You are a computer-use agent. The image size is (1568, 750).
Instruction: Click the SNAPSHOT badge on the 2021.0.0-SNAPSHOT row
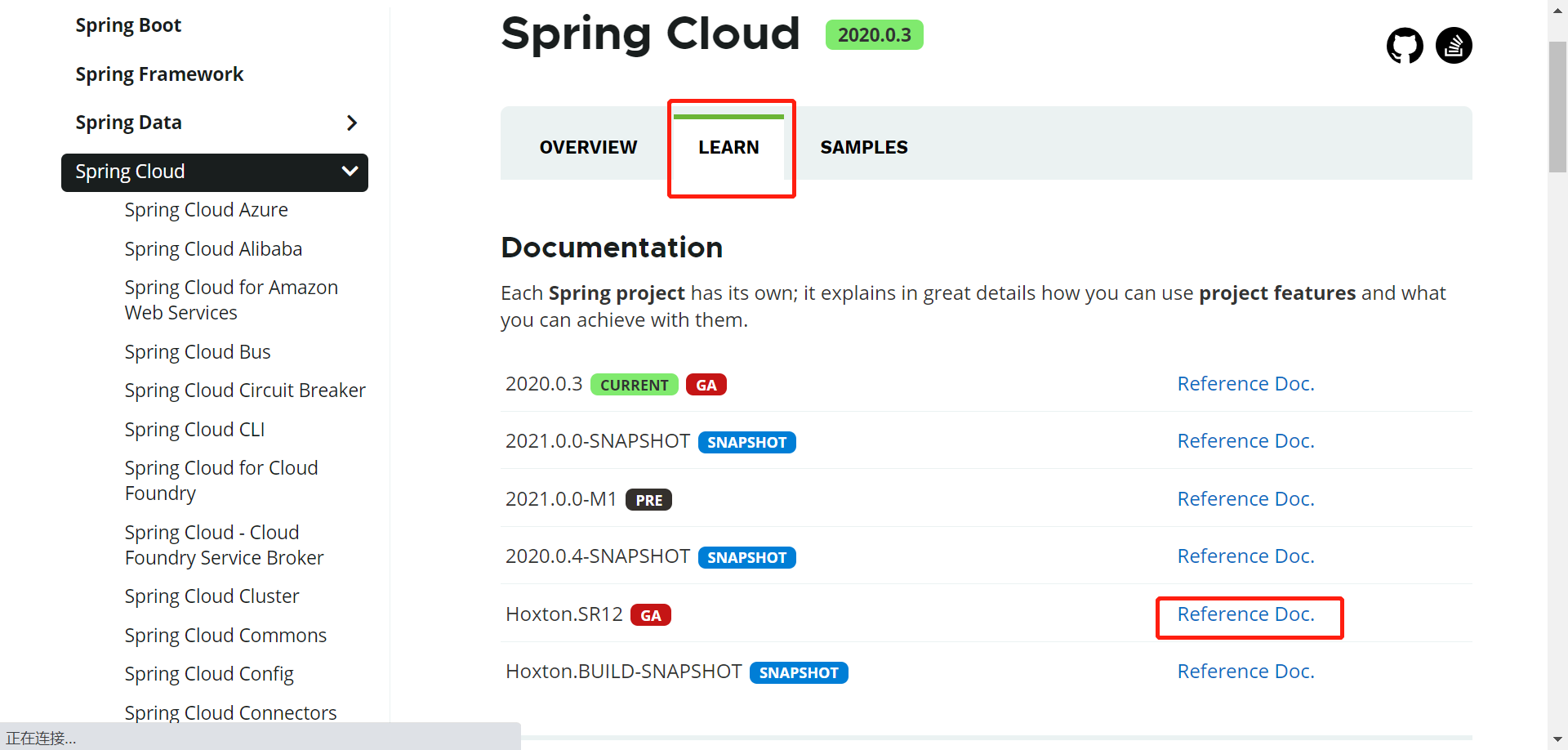pos(746,442)
